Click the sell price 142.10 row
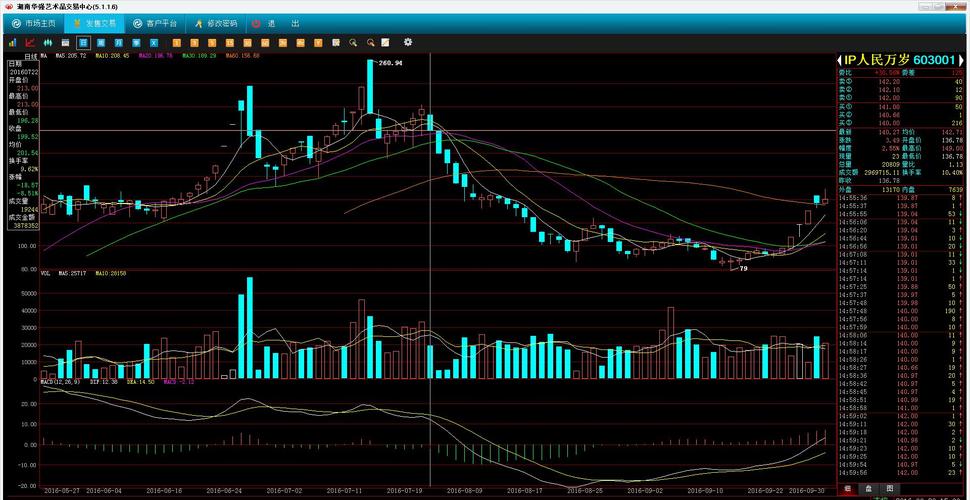The height and width of the screenshot is (500, 970). coord(901,90)
